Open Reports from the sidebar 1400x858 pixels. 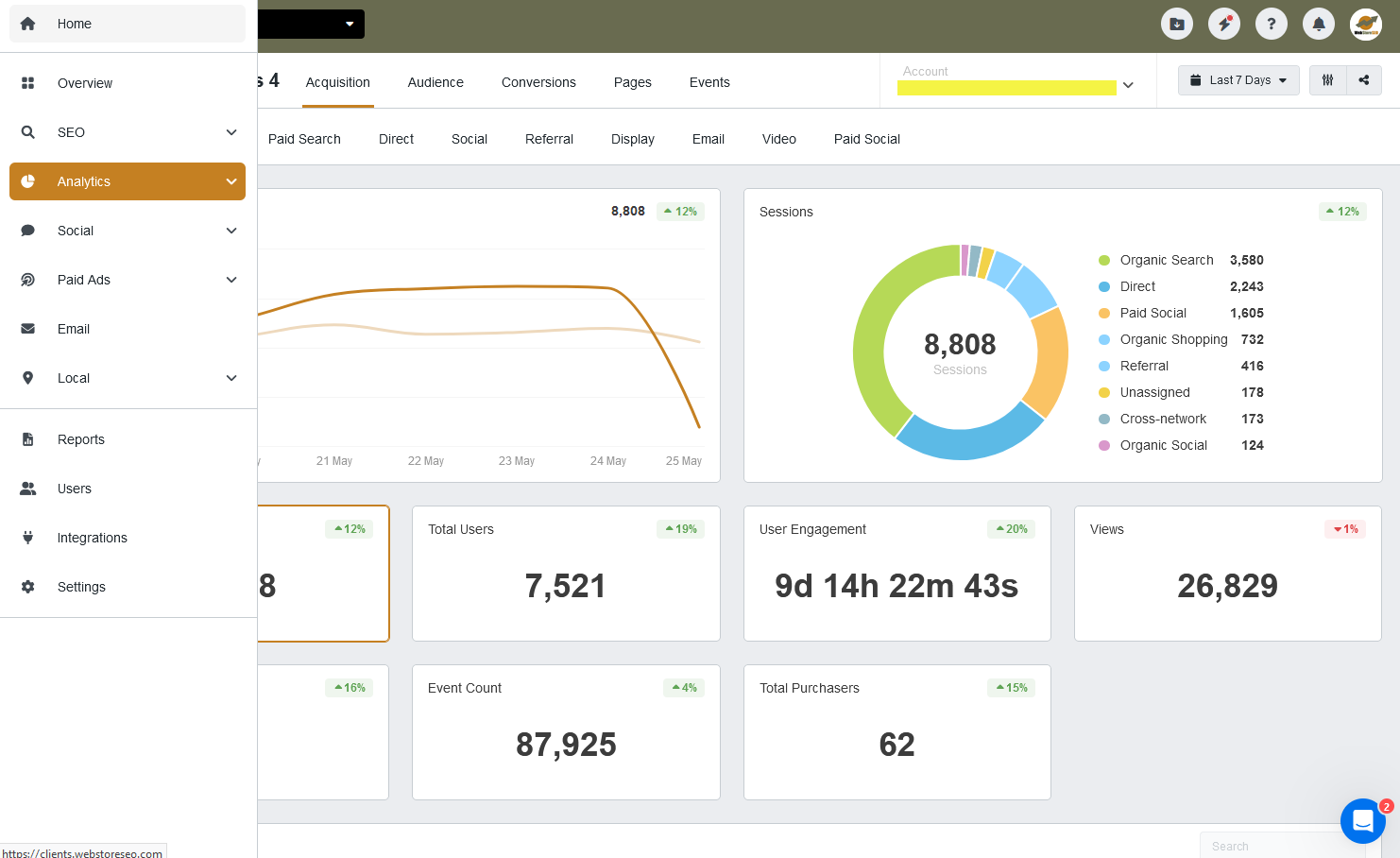point(80,439)
